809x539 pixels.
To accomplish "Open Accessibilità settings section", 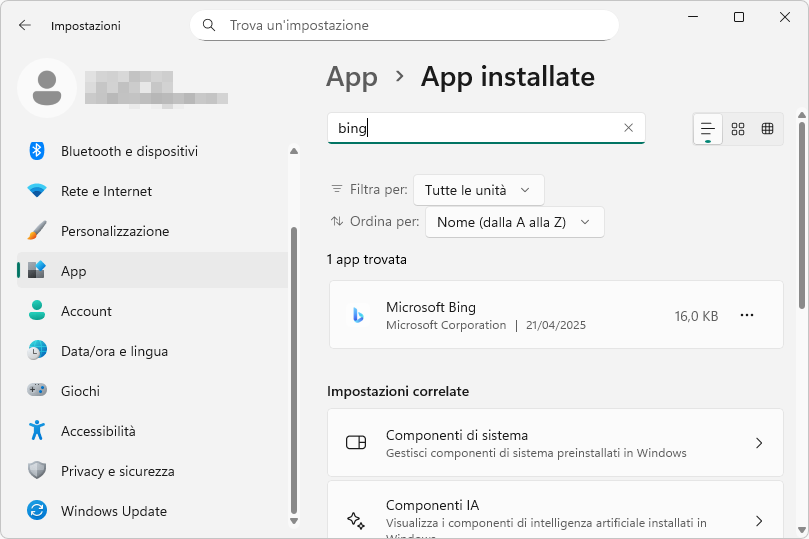I will click(x=153, y=431).
